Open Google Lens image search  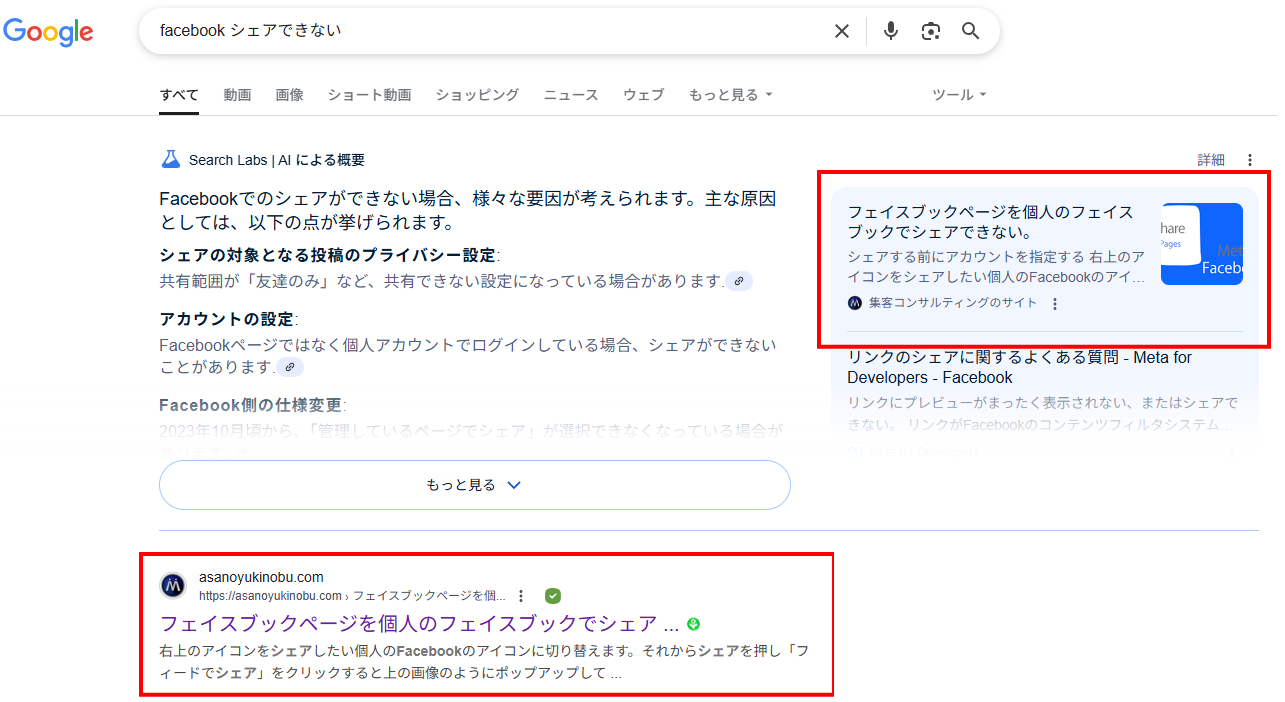[931, 31]
